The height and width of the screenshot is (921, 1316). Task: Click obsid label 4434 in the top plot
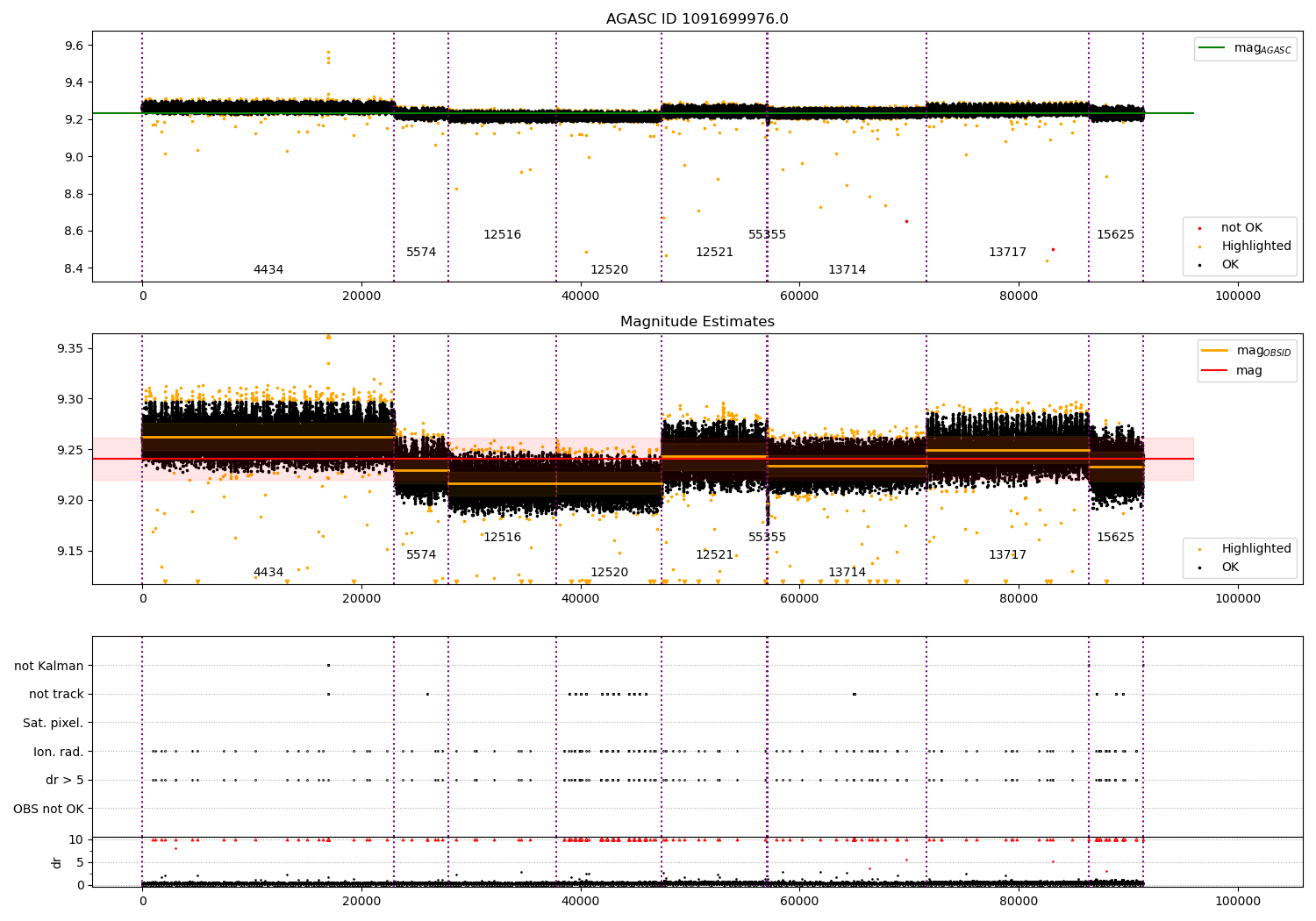tap(268, 270)
